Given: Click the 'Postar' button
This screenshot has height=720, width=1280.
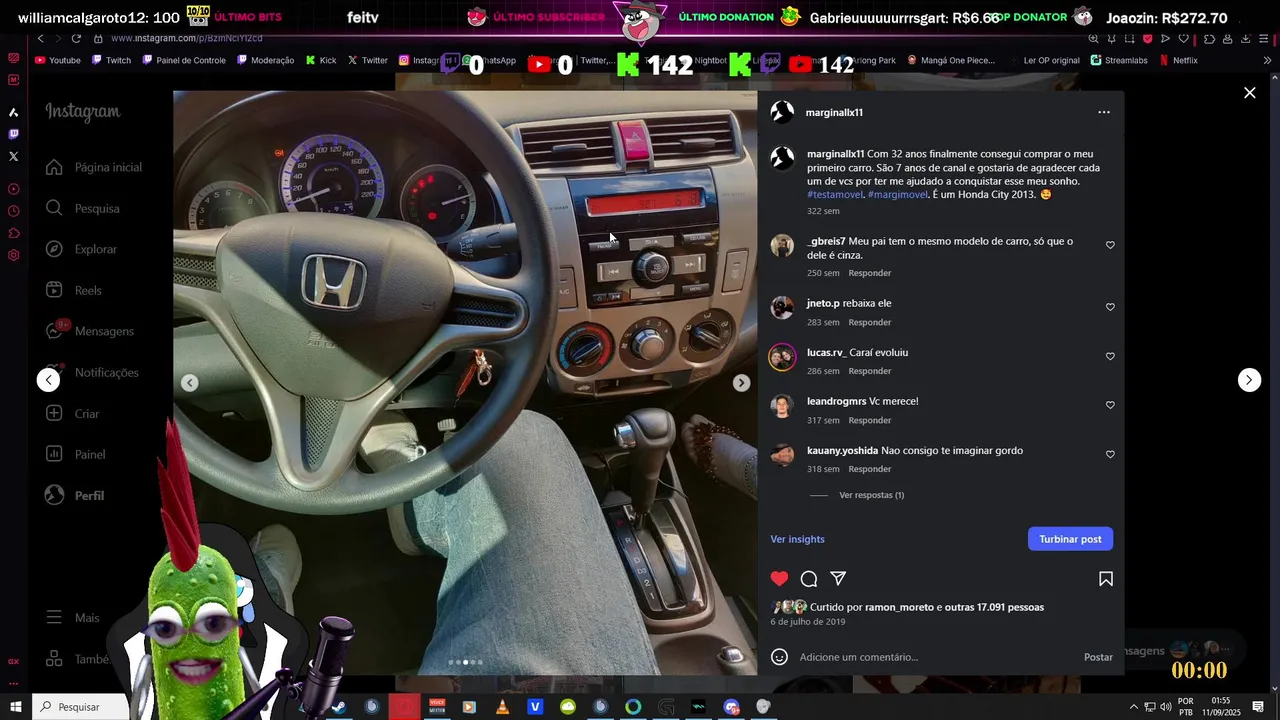Looking at the screenshot, I should click(x=1098, y=657).
